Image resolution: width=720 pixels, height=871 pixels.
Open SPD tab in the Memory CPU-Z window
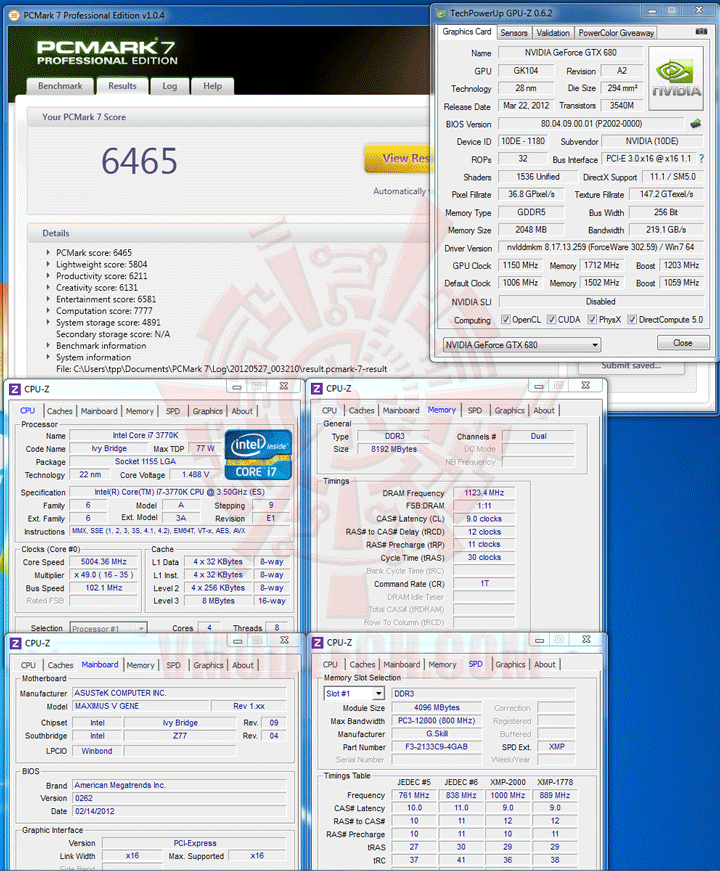(474, 411)
